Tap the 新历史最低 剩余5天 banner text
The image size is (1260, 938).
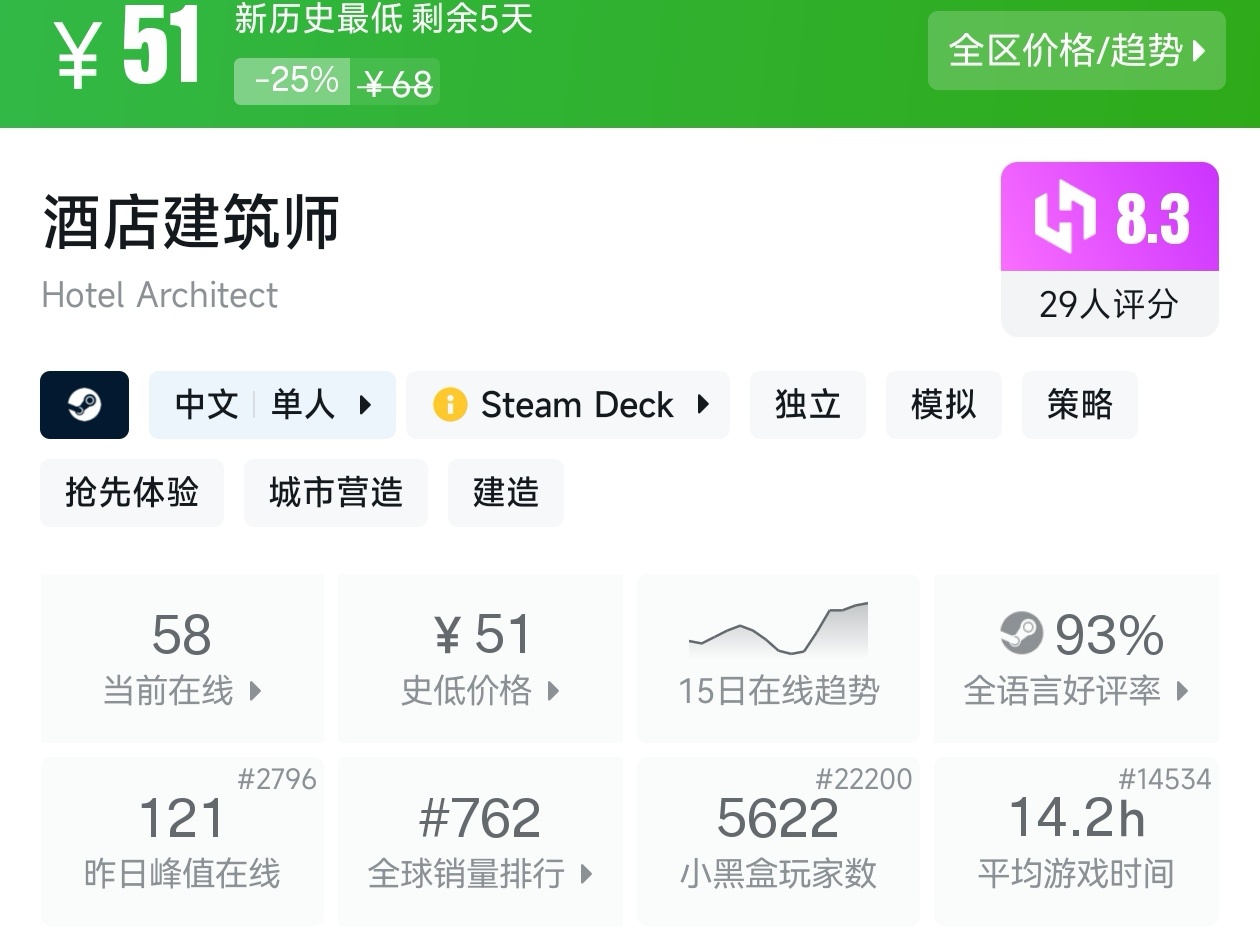383,20
